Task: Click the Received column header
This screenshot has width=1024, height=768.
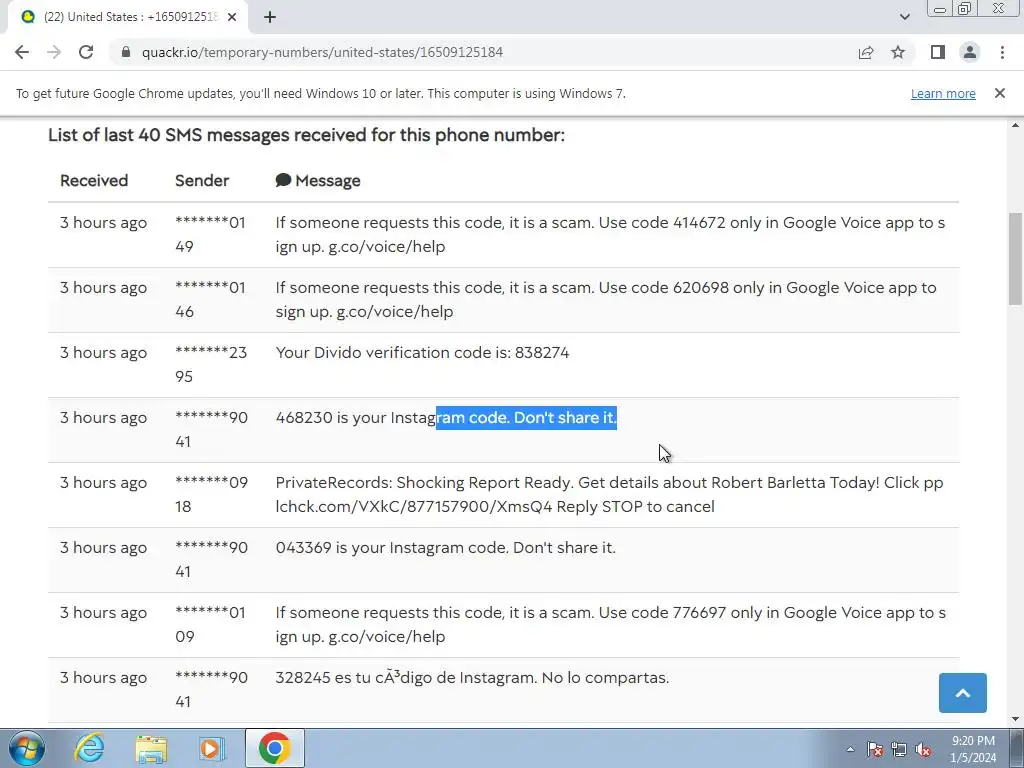Action: click(x=94, y=181)
